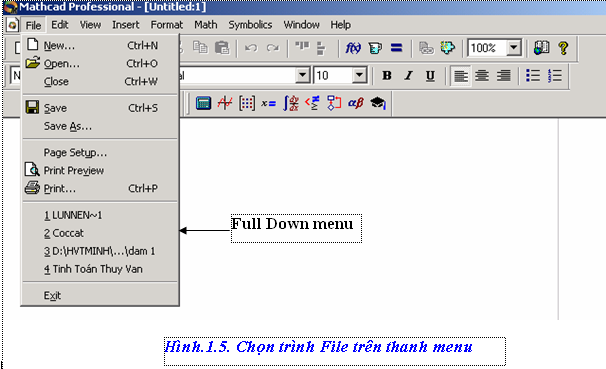Expand the font name dropdown arrow
This screenshot has height=369, width=606.
pos(303,75)
